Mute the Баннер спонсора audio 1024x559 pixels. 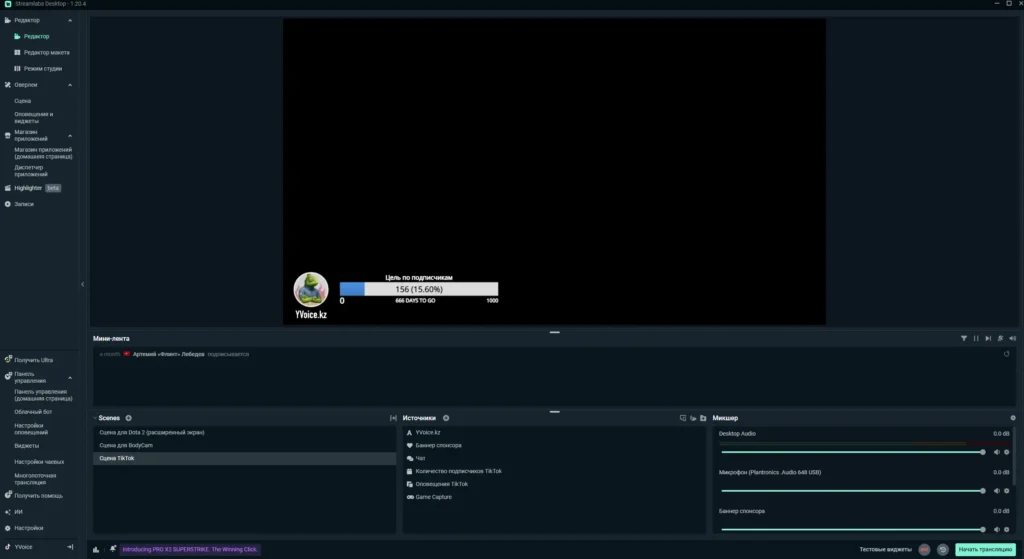coord(996,529)
